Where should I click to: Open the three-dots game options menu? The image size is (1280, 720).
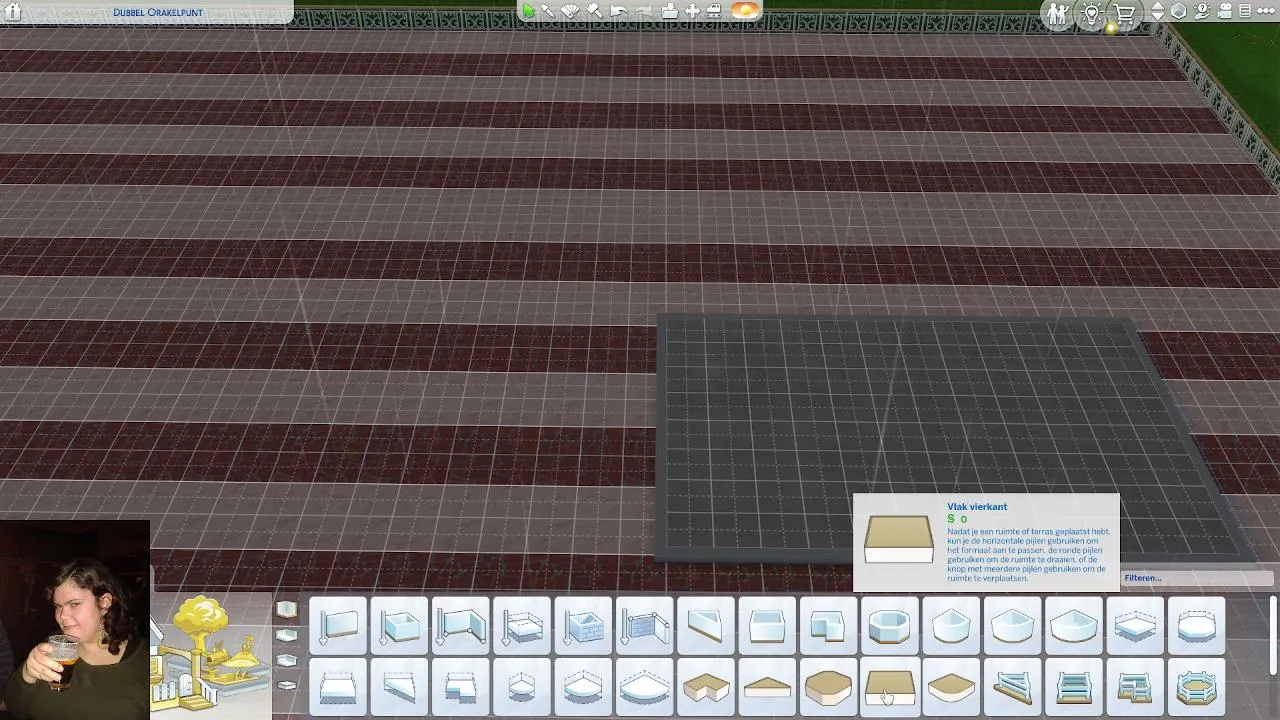tap(1266, 12)
